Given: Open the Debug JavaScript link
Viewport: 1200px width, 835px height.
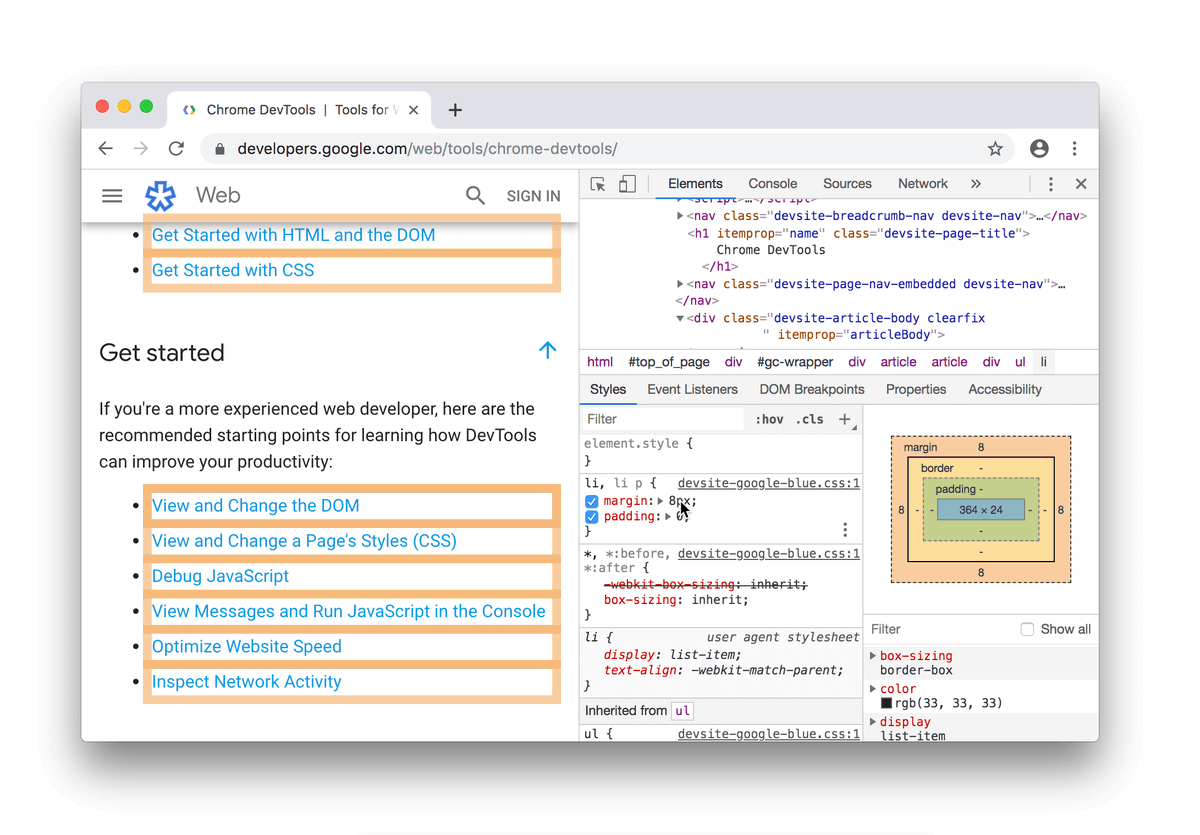Looking at the screenshot, I should pyautogui.click(x=220, y=576).
